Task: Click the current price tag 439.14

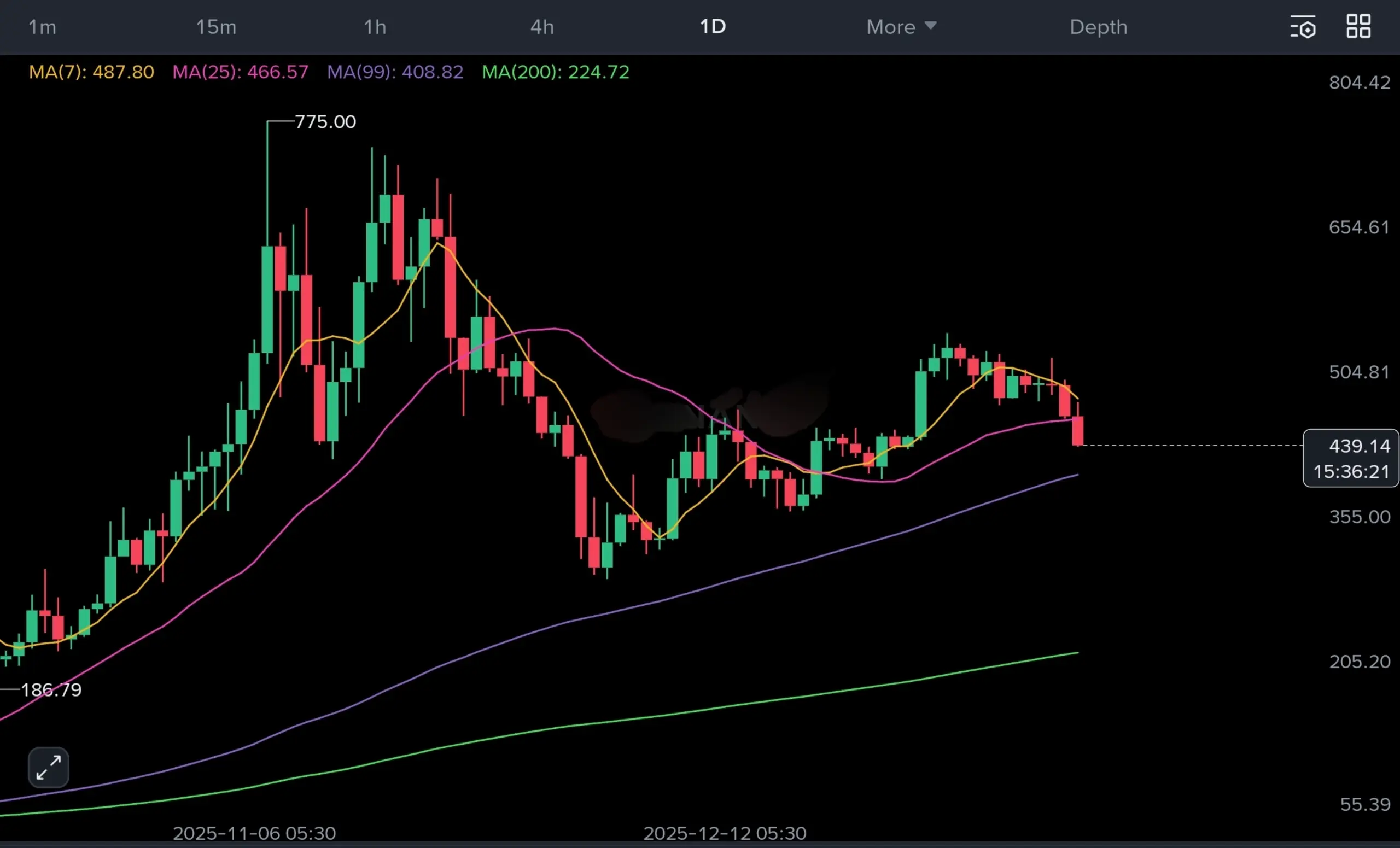Action: [x=1359, y=447]
